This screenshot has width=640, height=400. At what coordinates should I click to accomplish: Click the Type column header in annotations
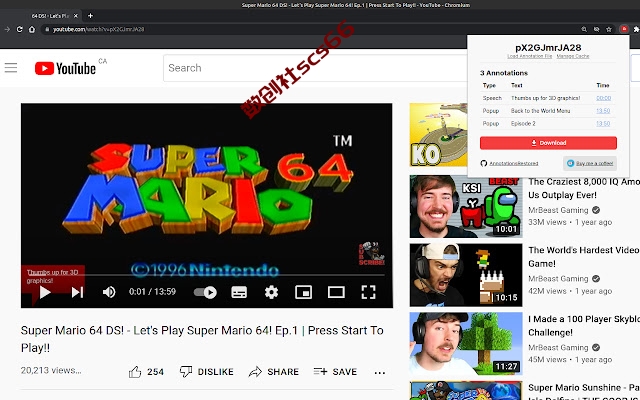click(x=489, y=86)
